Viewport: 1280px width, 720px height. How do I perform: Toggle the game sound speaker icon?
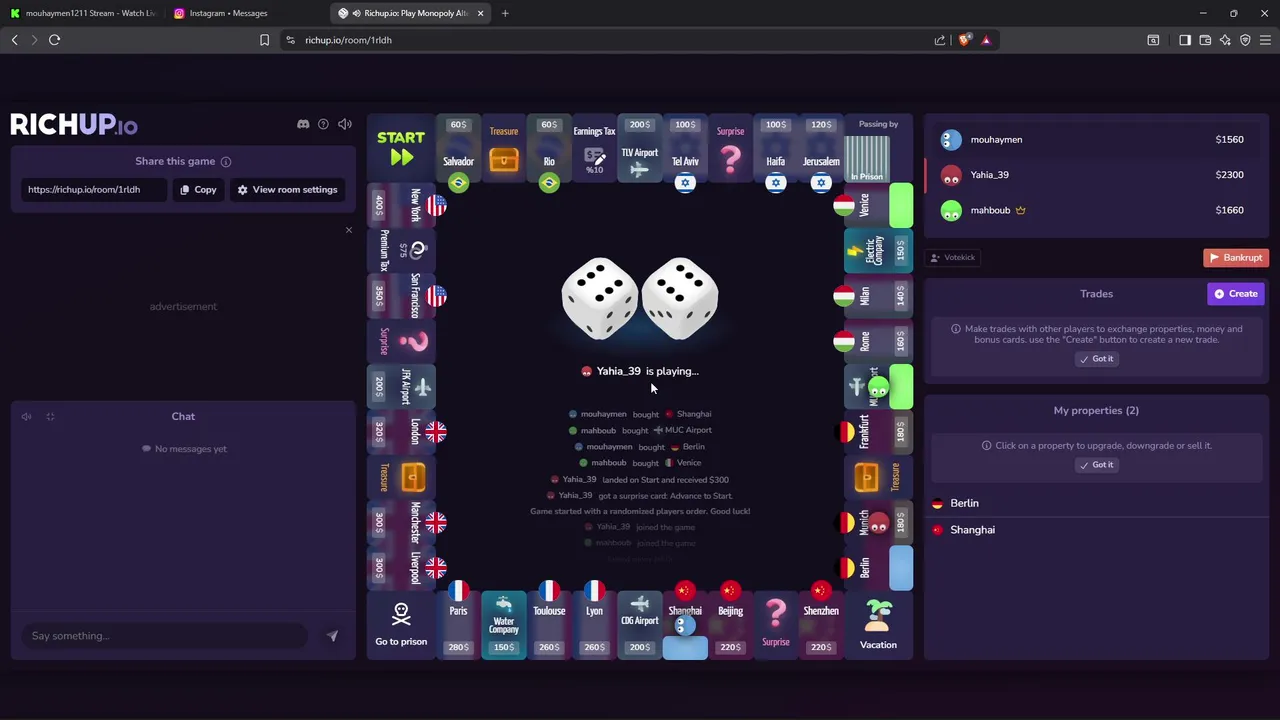344,124
